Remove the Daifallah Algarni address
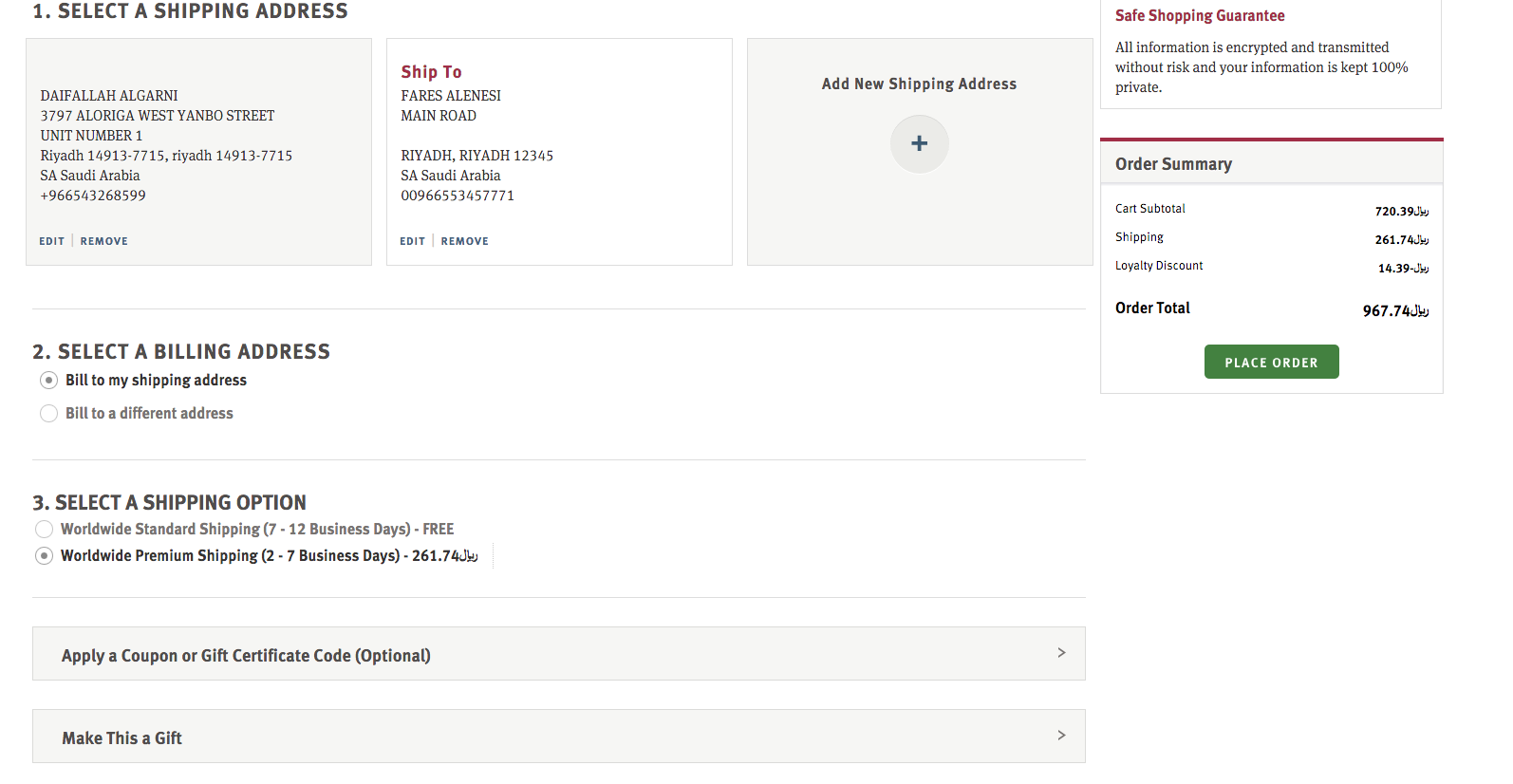This screenshot has height=784, width=1513. [x=104, y=241]
